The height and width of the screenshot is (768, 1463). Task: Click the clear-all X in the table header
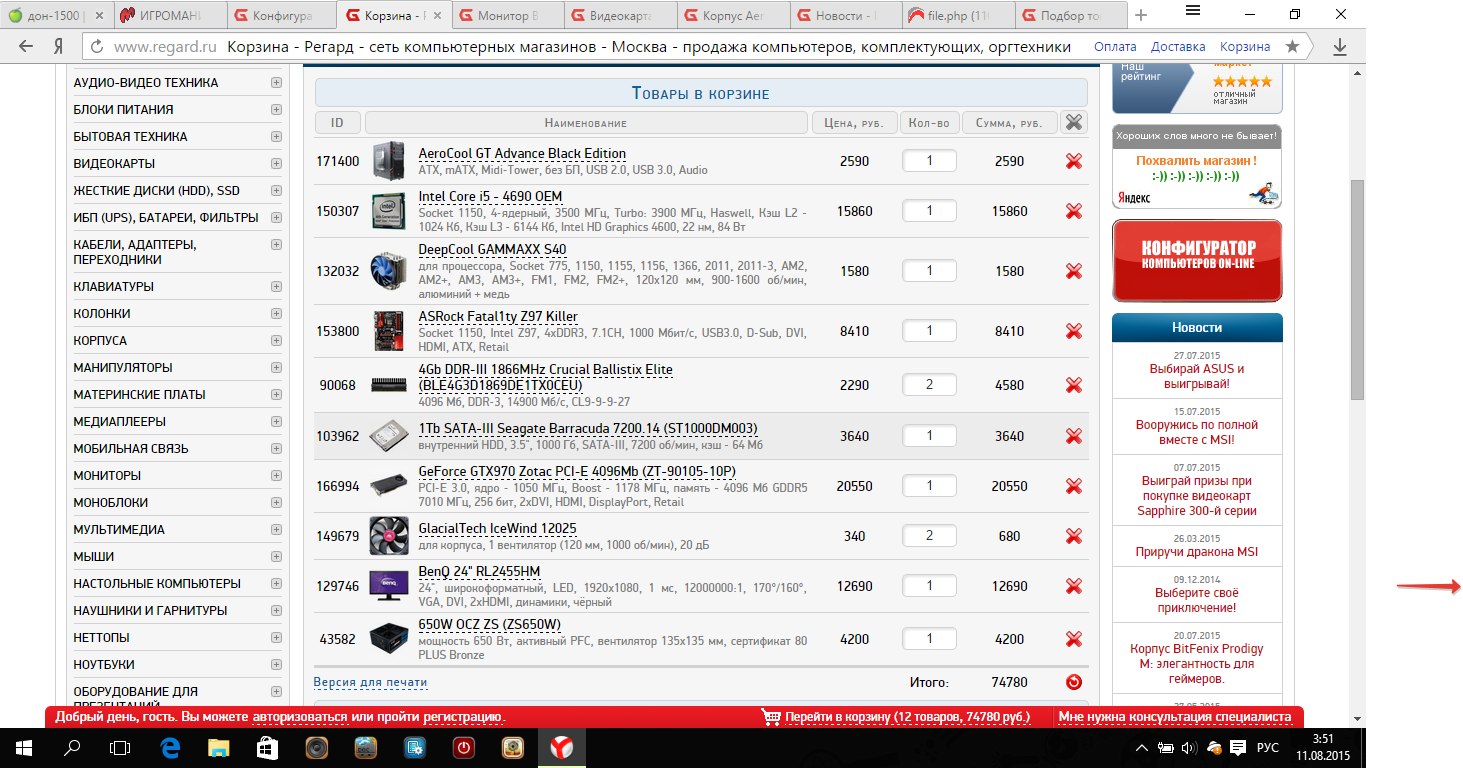coord(1074,122)
